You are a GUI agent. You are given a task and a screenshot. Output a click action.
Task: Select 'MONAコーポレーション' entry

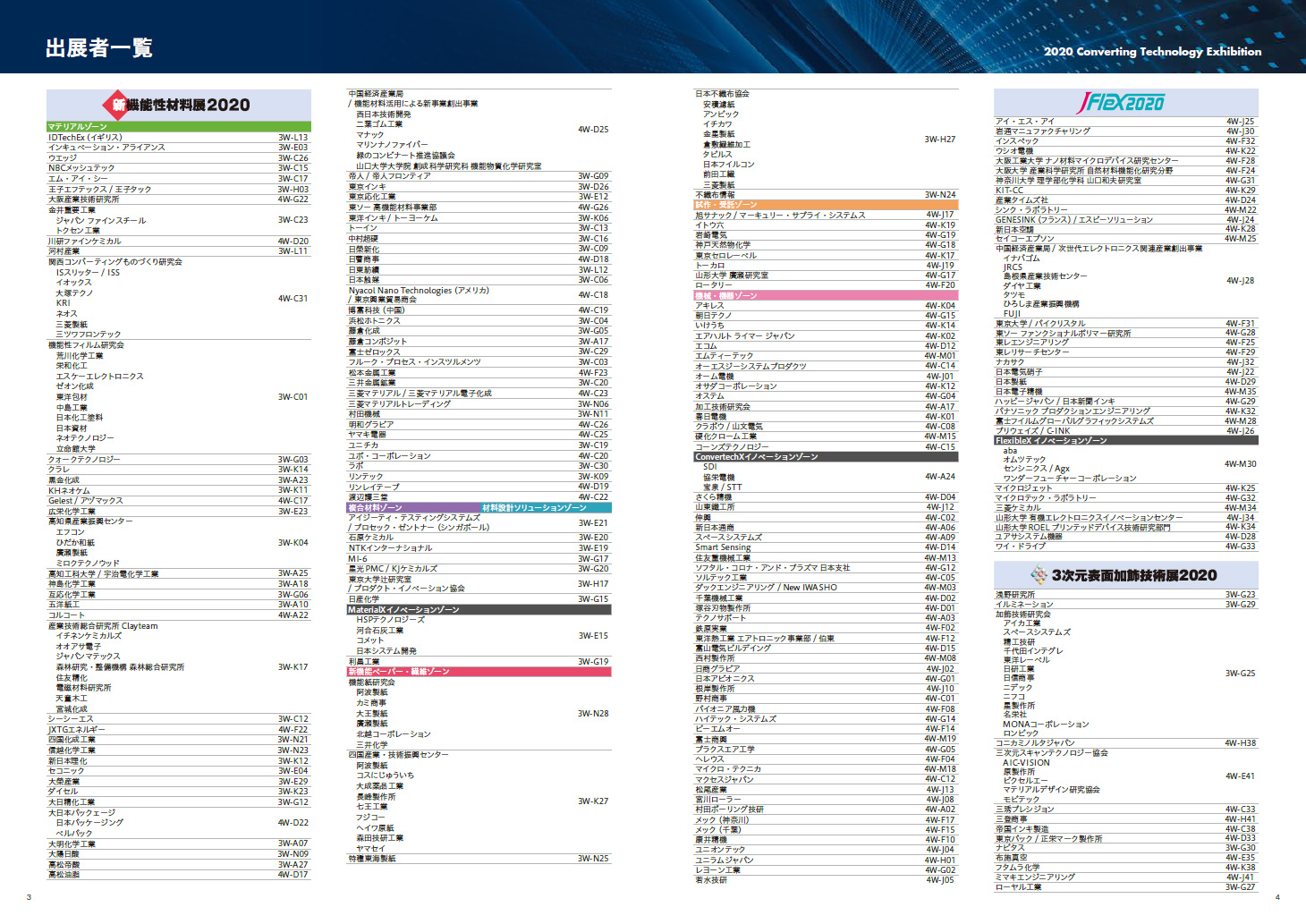pos(1046,725)
